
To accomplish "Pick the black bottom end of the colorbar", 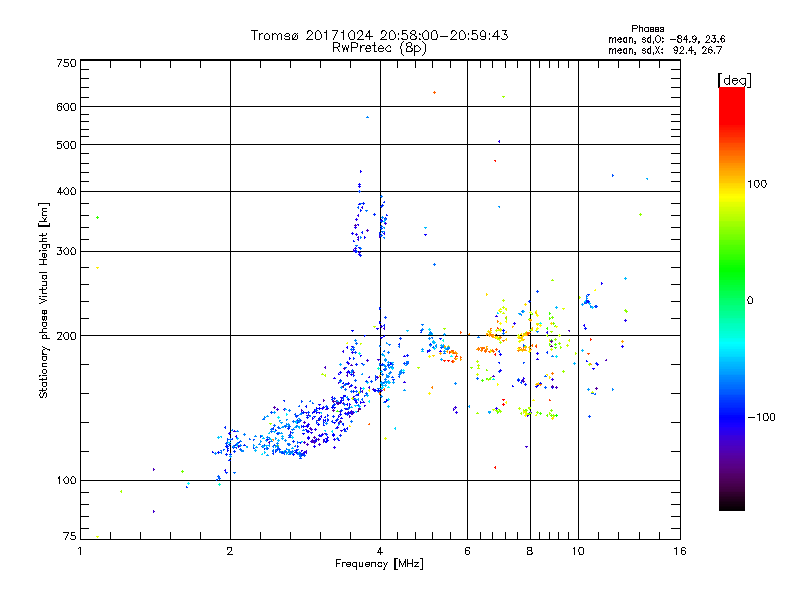I will pyautogui.click(x=732, y=503).
